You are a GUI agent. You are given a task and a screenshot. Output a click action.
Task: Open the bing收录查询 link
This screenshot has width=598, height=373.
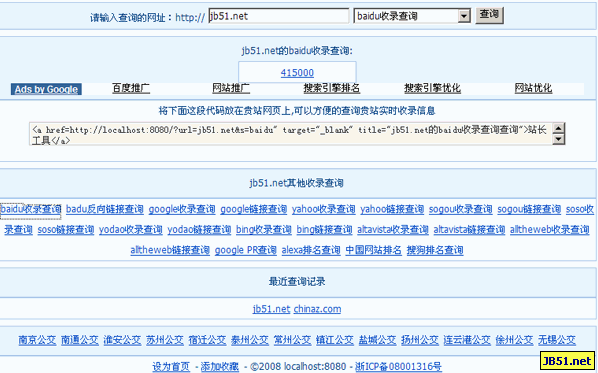click(264, 230)
